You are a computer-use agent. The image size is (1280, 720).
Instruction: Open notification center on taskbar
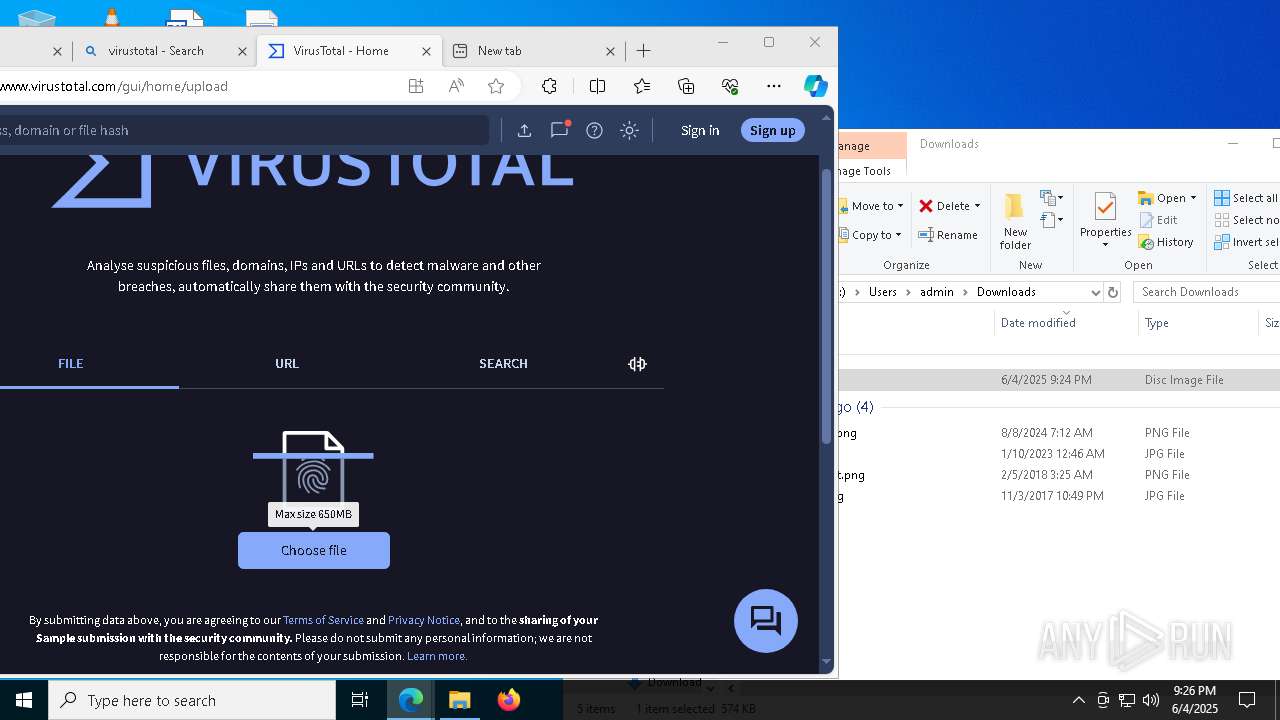(x=1247, y=700)
